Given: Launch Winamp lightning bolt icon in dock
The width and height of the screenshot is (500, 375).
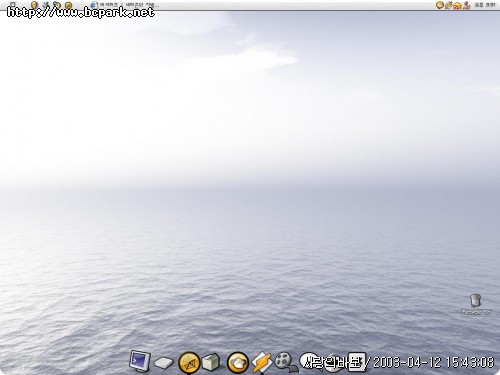Looking at the screenshot, I should point(262,362).
